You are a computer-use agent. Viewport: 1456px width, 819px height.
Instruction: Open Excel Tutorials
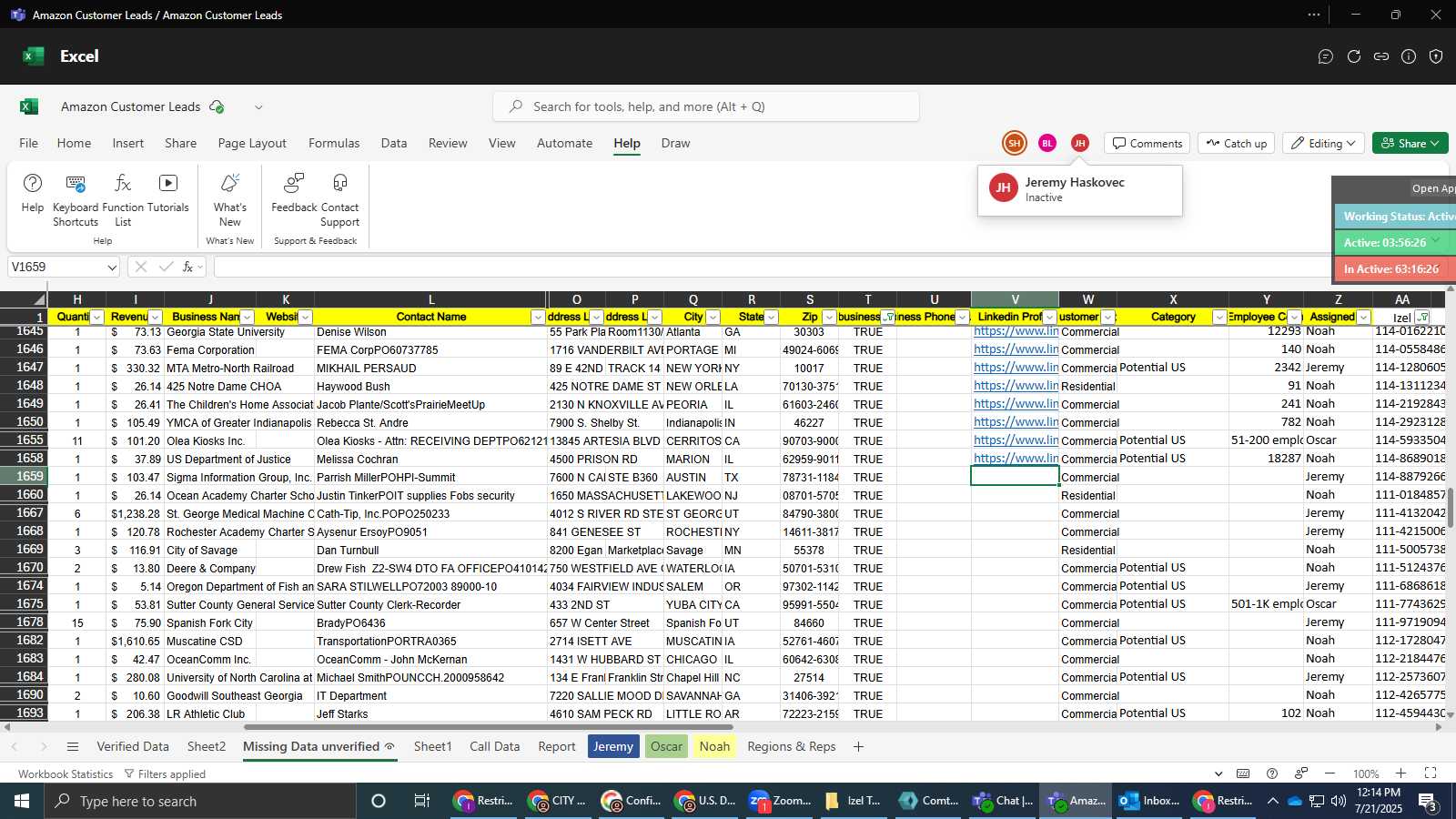pos(168,193)
